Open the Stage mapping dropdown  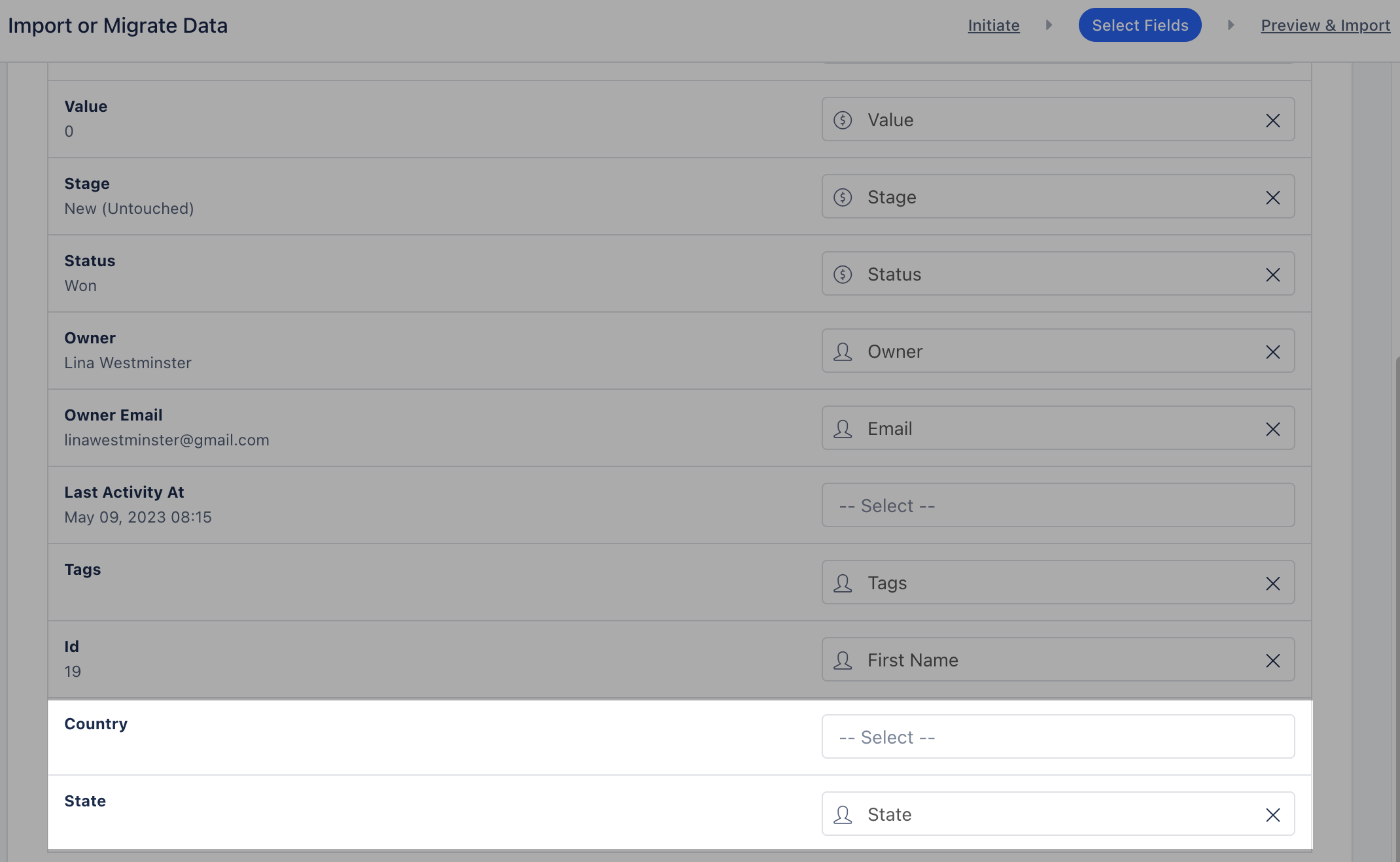point(1058,196)
